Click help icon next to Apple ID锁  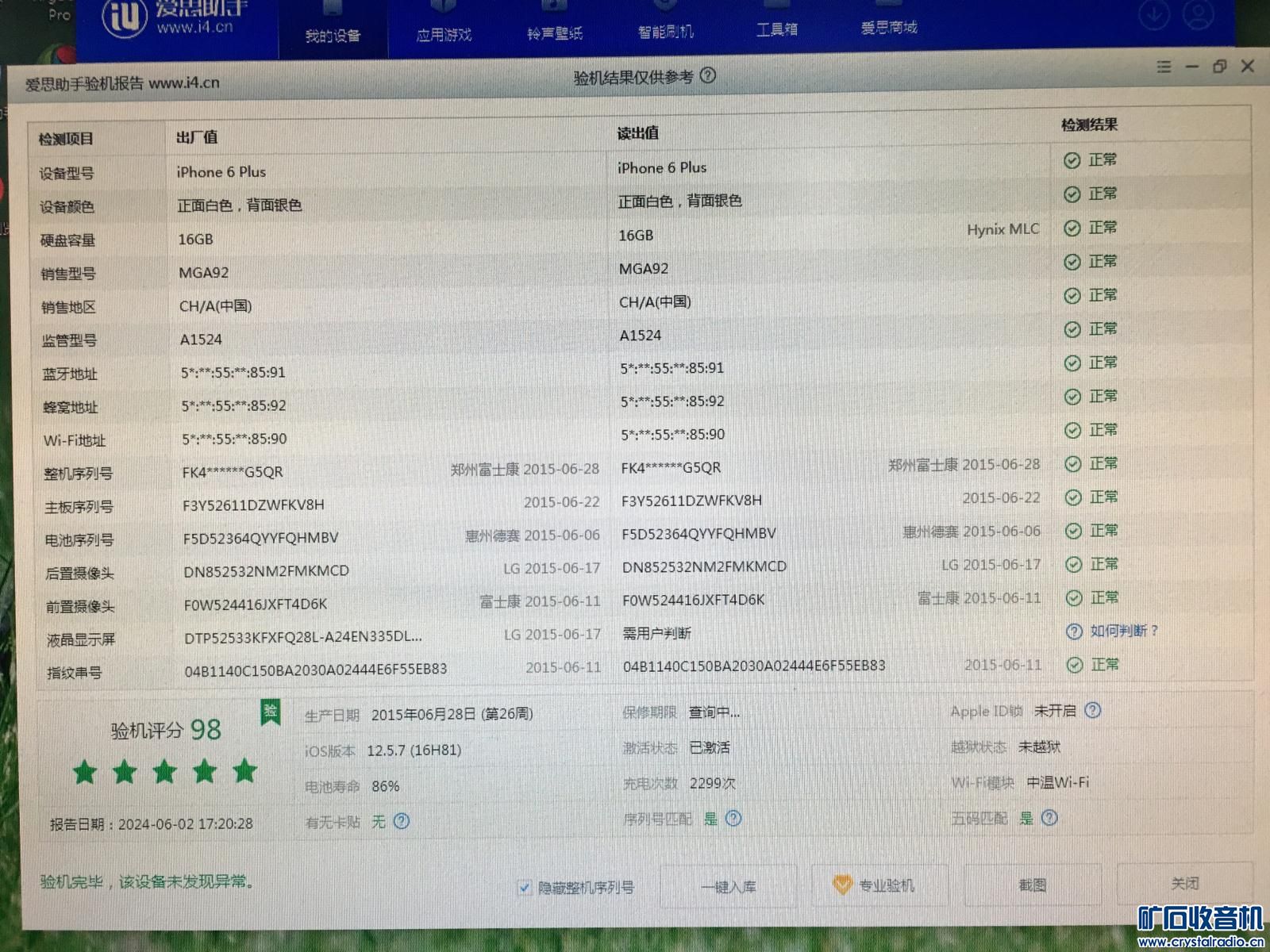coord(1093,710)
